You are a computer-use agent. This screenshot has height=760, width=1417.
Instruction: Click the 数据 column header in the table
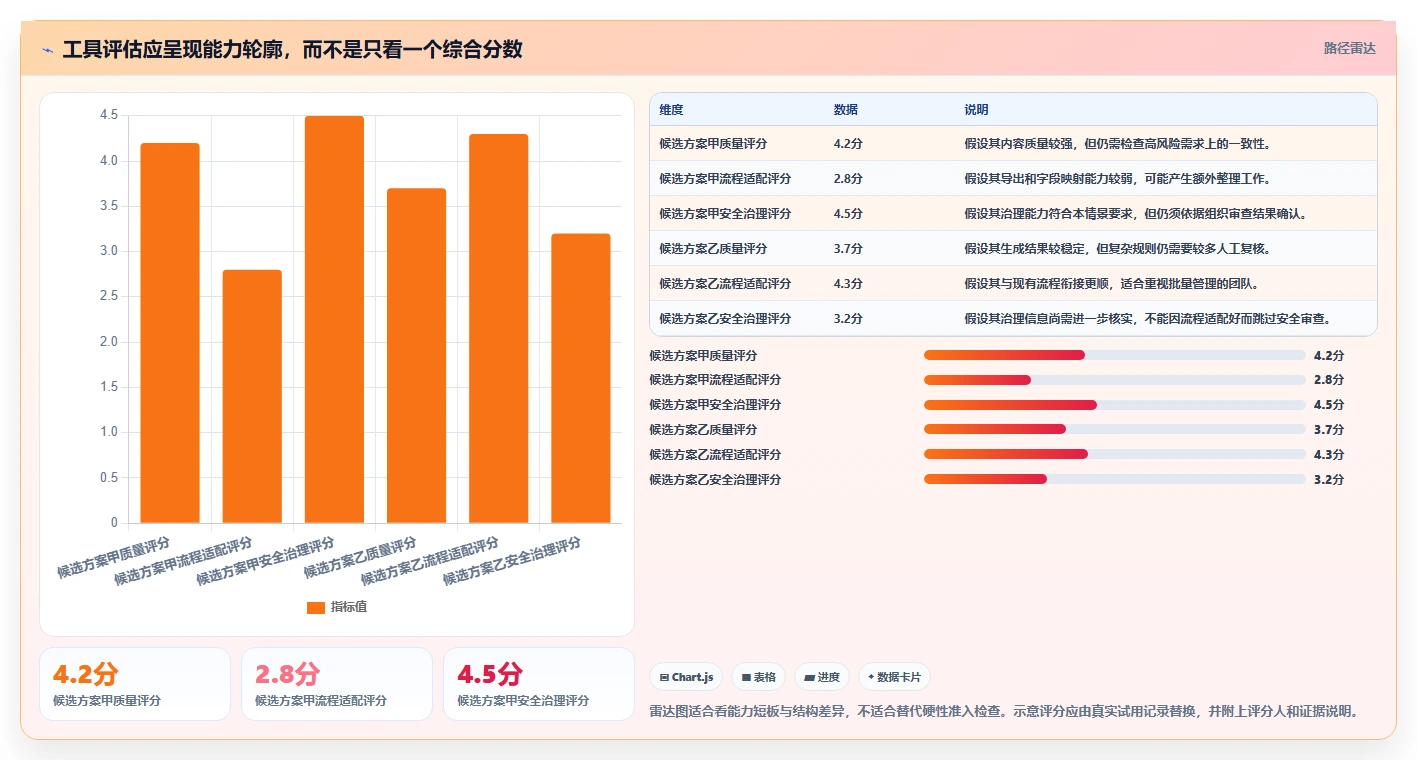[845, 110]
